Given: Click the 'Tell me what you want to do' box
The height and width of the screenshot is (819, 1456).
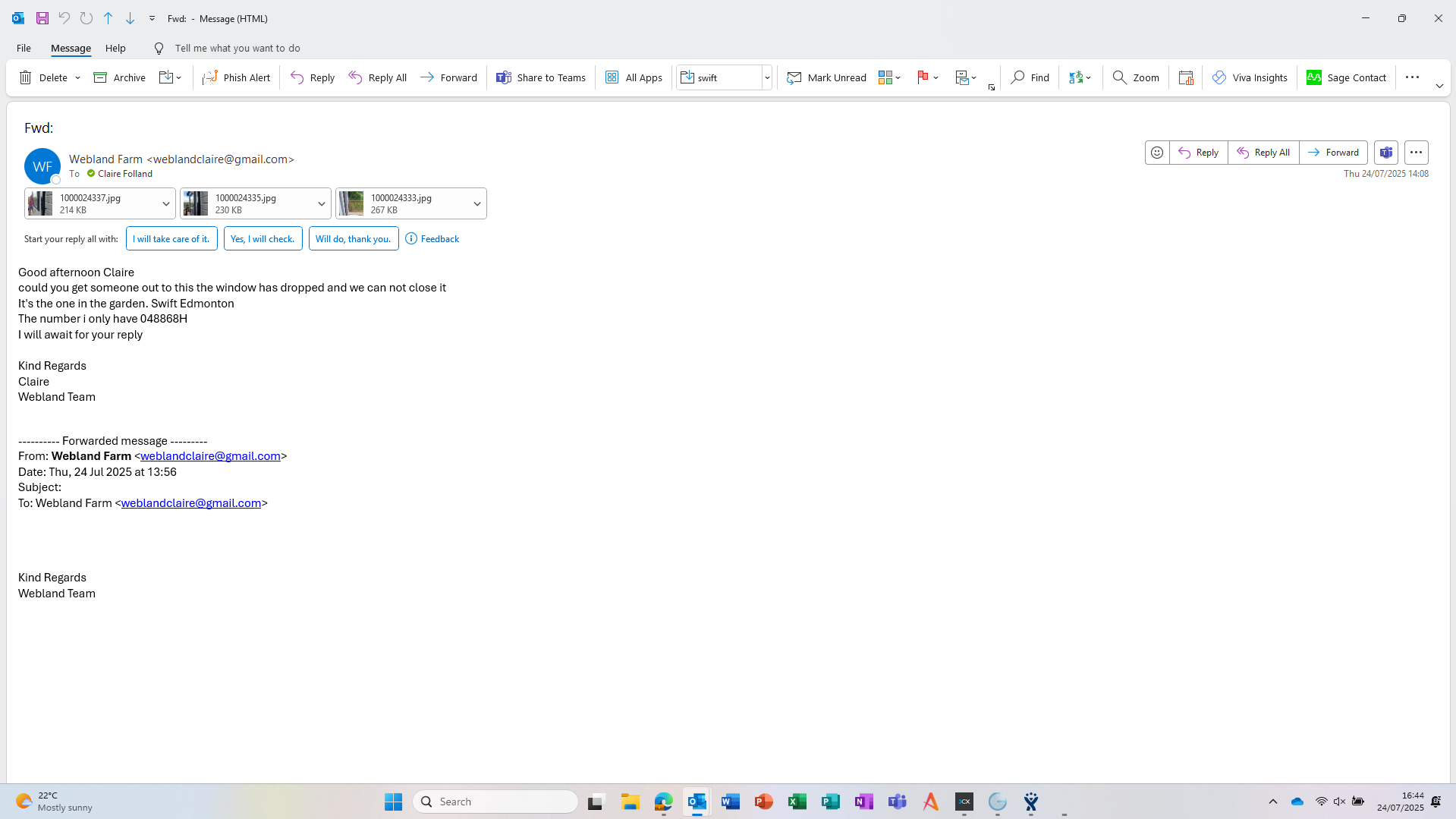Looking at the screenshot, I should click(237, 48).
